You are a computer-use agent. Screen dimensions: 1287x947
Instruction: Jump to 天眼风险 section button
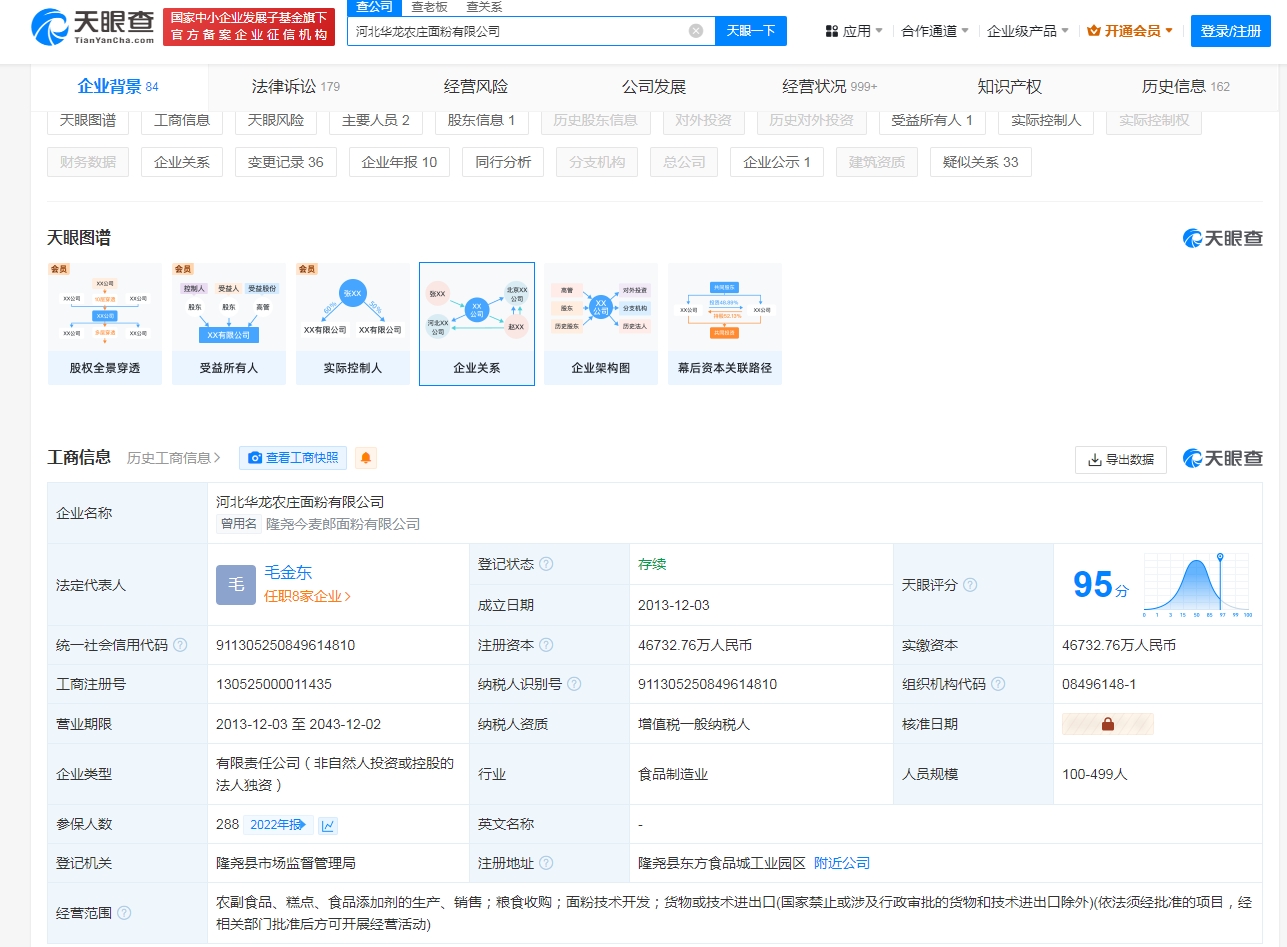point(276,120)
